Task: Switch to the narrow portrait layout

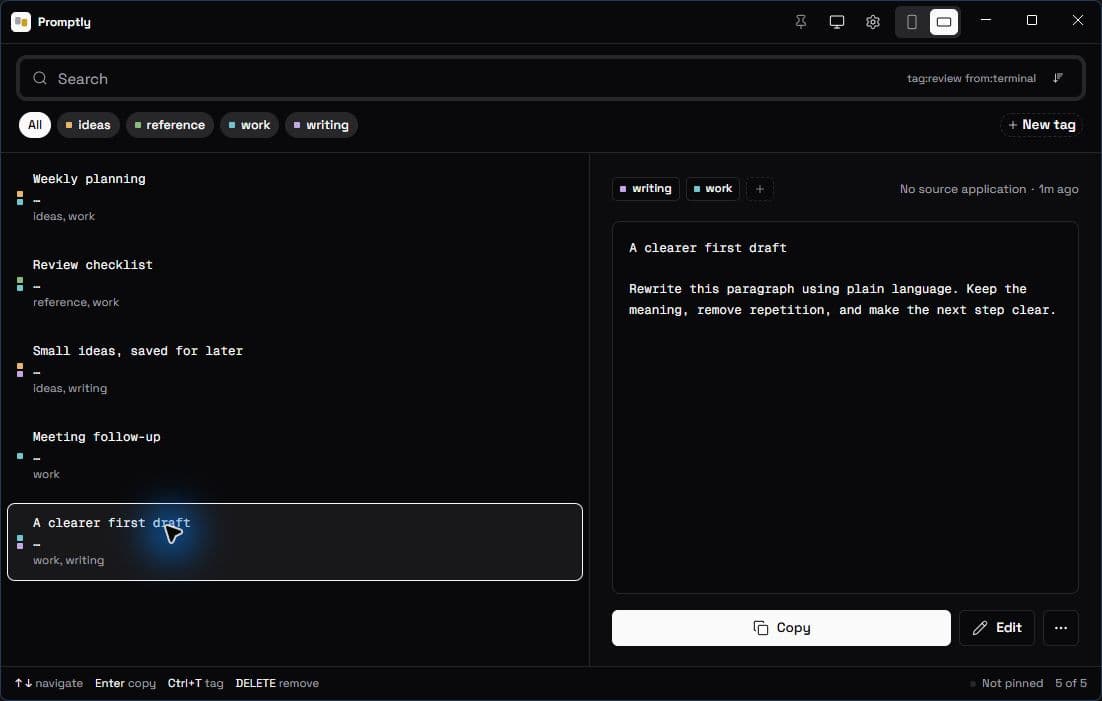Action: pos(912,22)
